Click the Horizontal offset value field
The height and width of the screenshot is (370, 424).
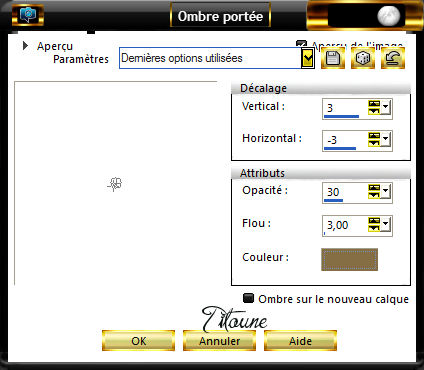point(344,140)
